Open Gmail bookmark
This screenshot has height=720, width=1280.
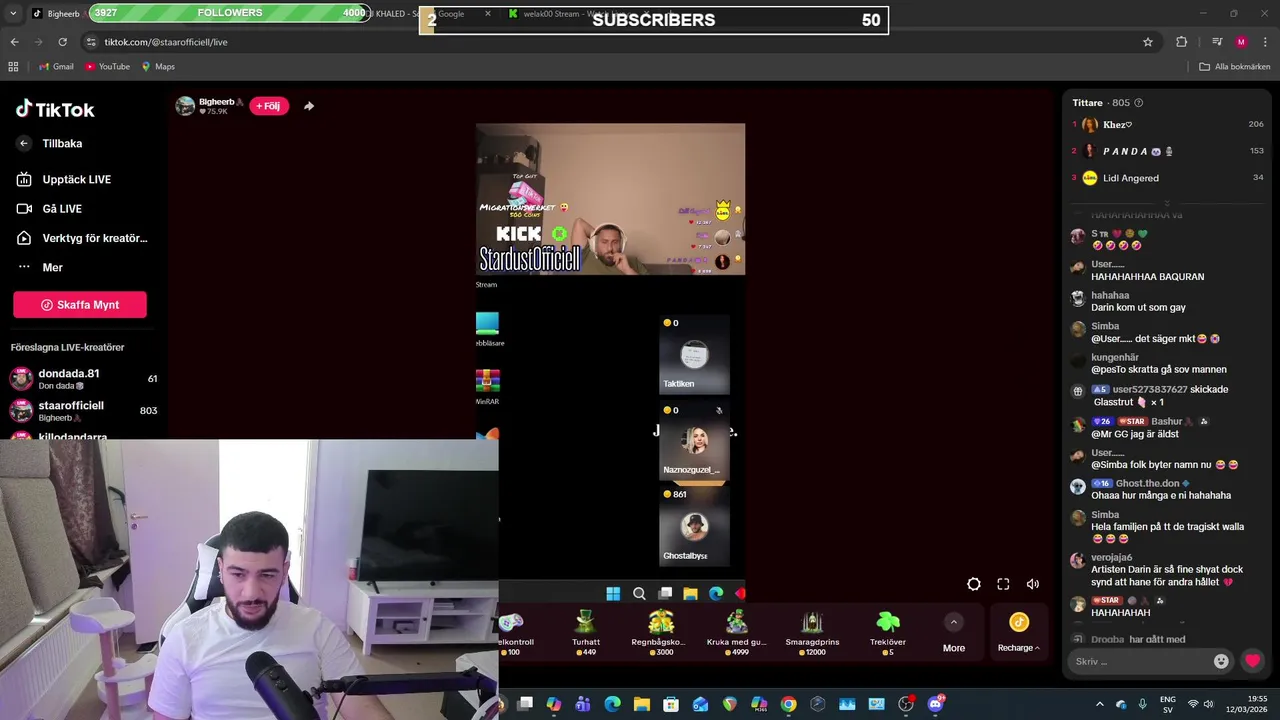click(56, 67)
